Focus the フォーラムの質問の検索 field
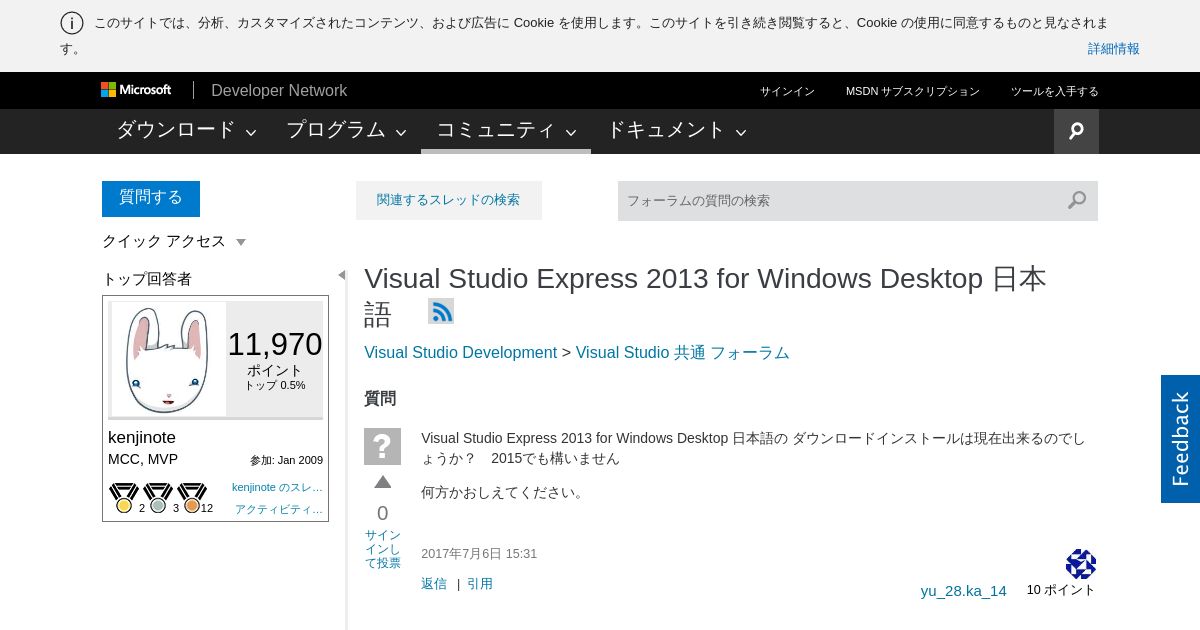Viewport: 1200px width, 630px height. pyautogui.click(x=840, y=200)
